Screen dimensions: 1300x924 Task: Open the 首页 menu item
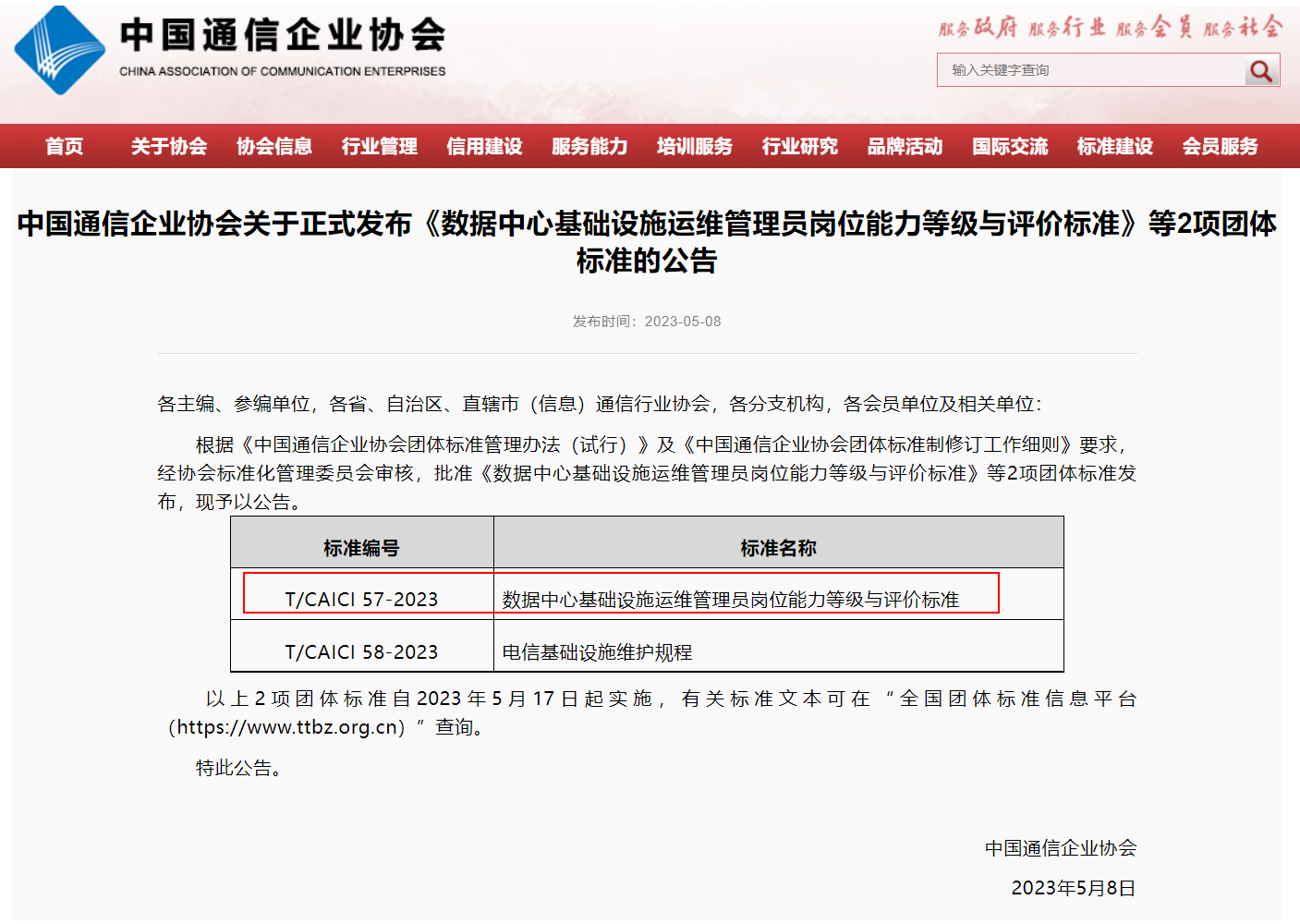click(x=65, y=146)
